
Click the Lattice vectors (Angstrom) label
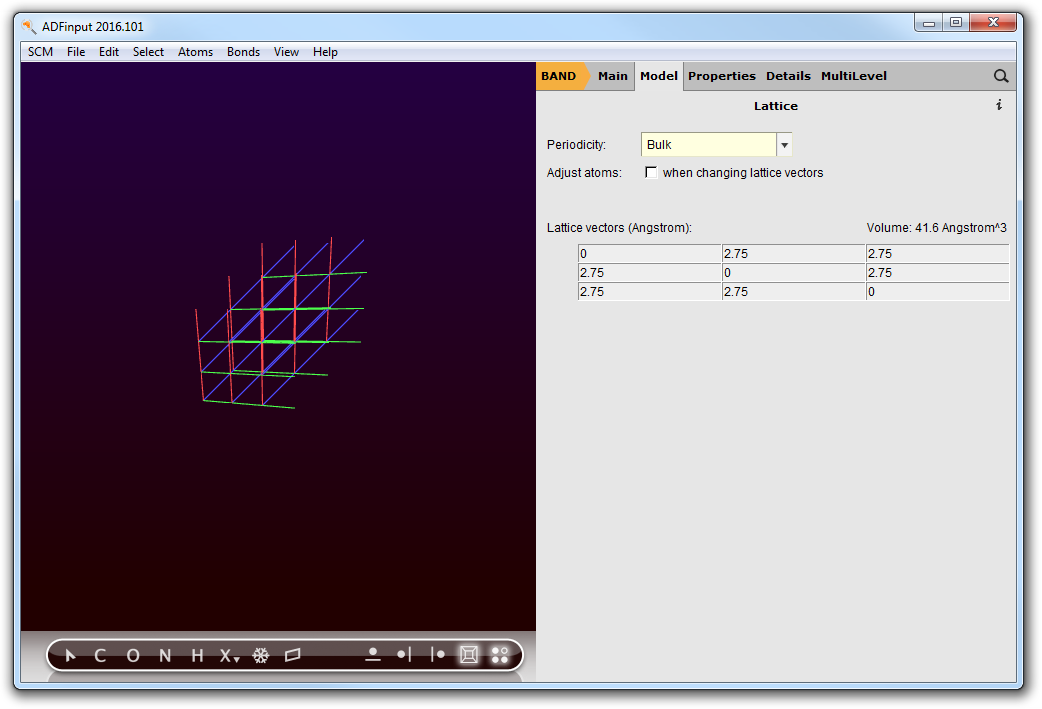(619, 228)
